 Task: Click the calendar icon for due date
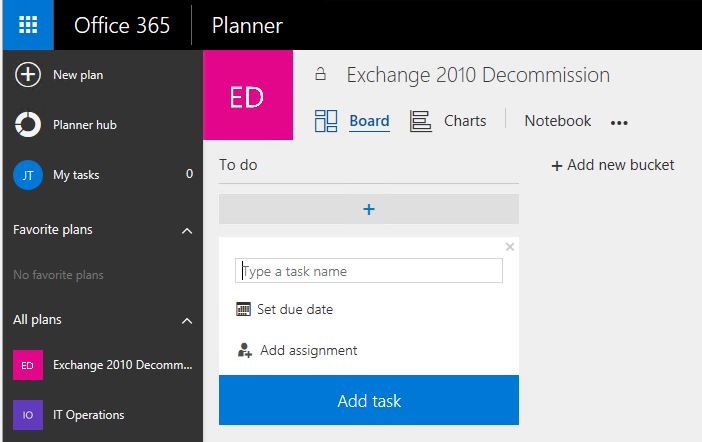(x=244, y=309)
